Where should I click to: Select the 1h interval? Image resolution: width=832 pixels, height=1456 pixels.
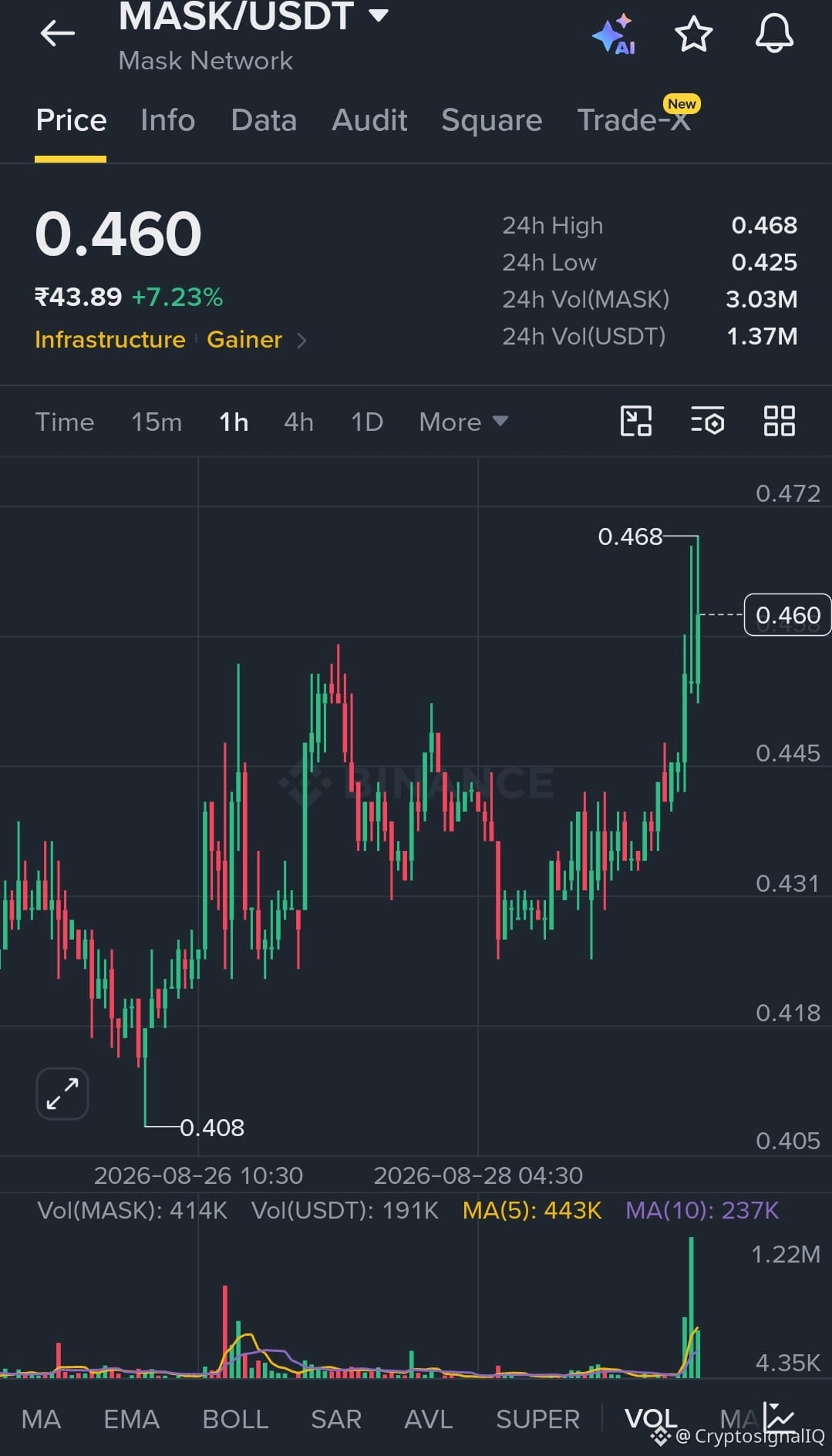[x=234, y=422]
